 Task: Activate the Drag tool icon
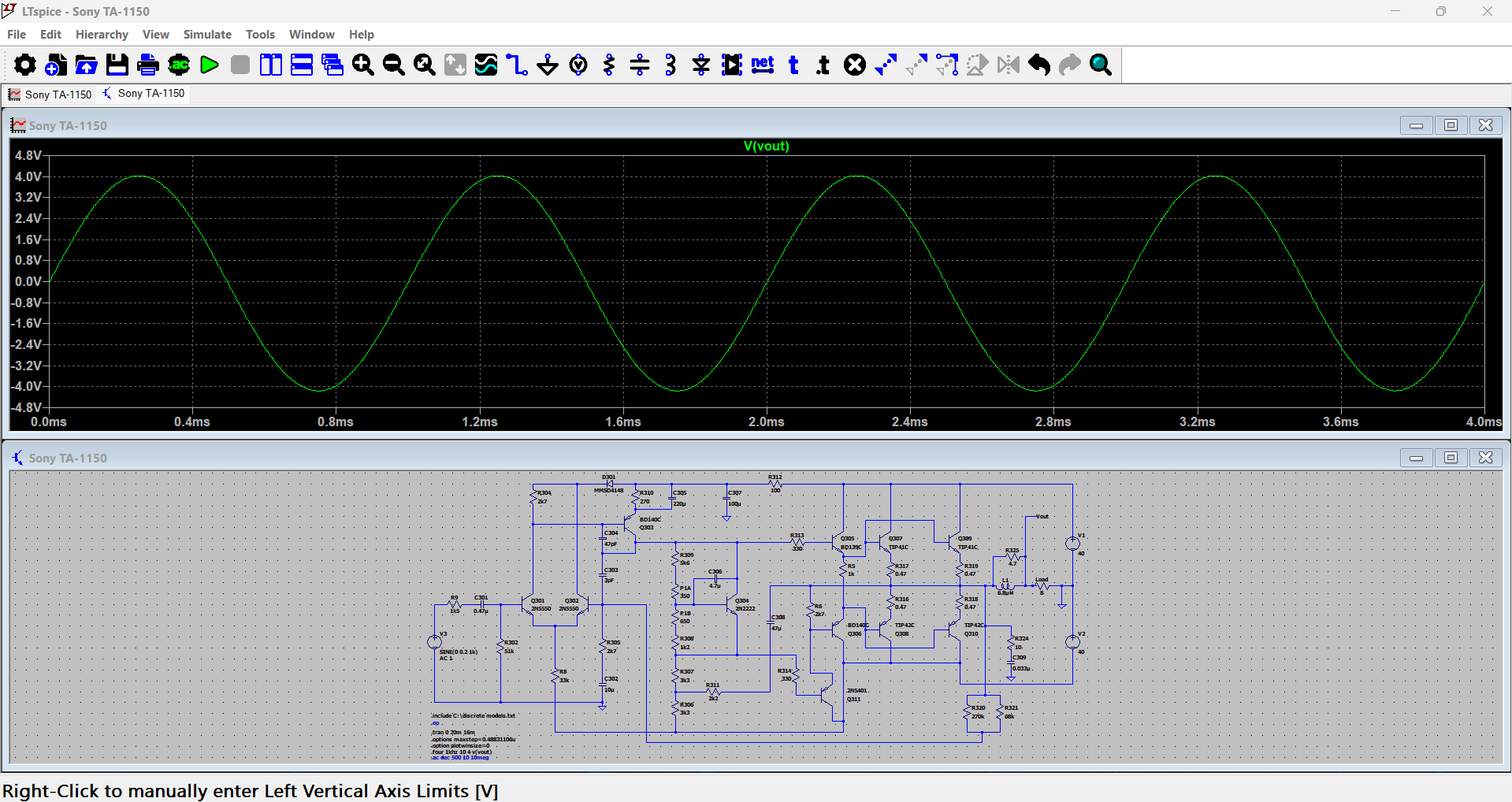point(947,65)
